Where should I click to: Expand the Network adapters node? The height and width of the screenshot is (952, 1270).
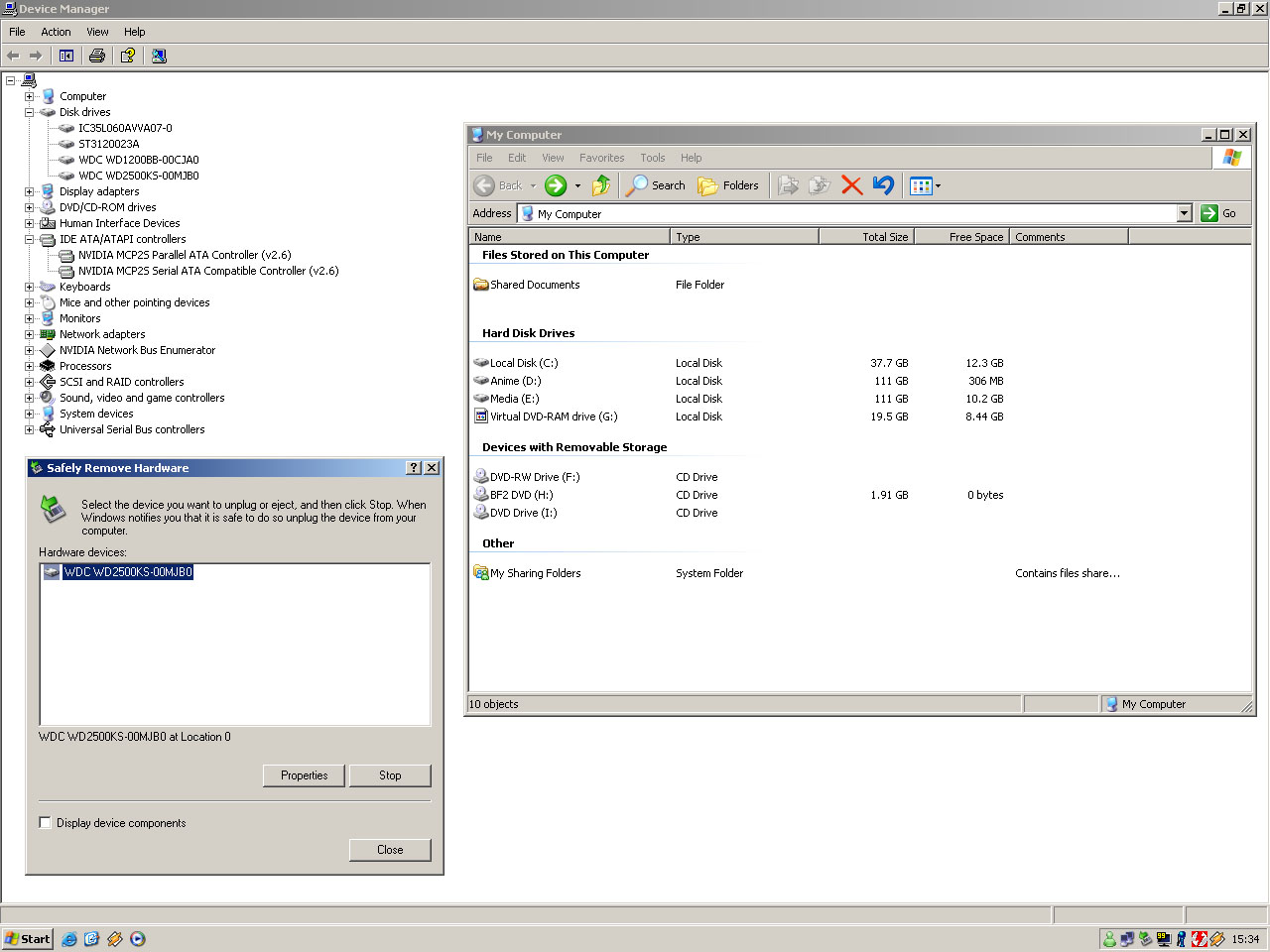point(30,334)
